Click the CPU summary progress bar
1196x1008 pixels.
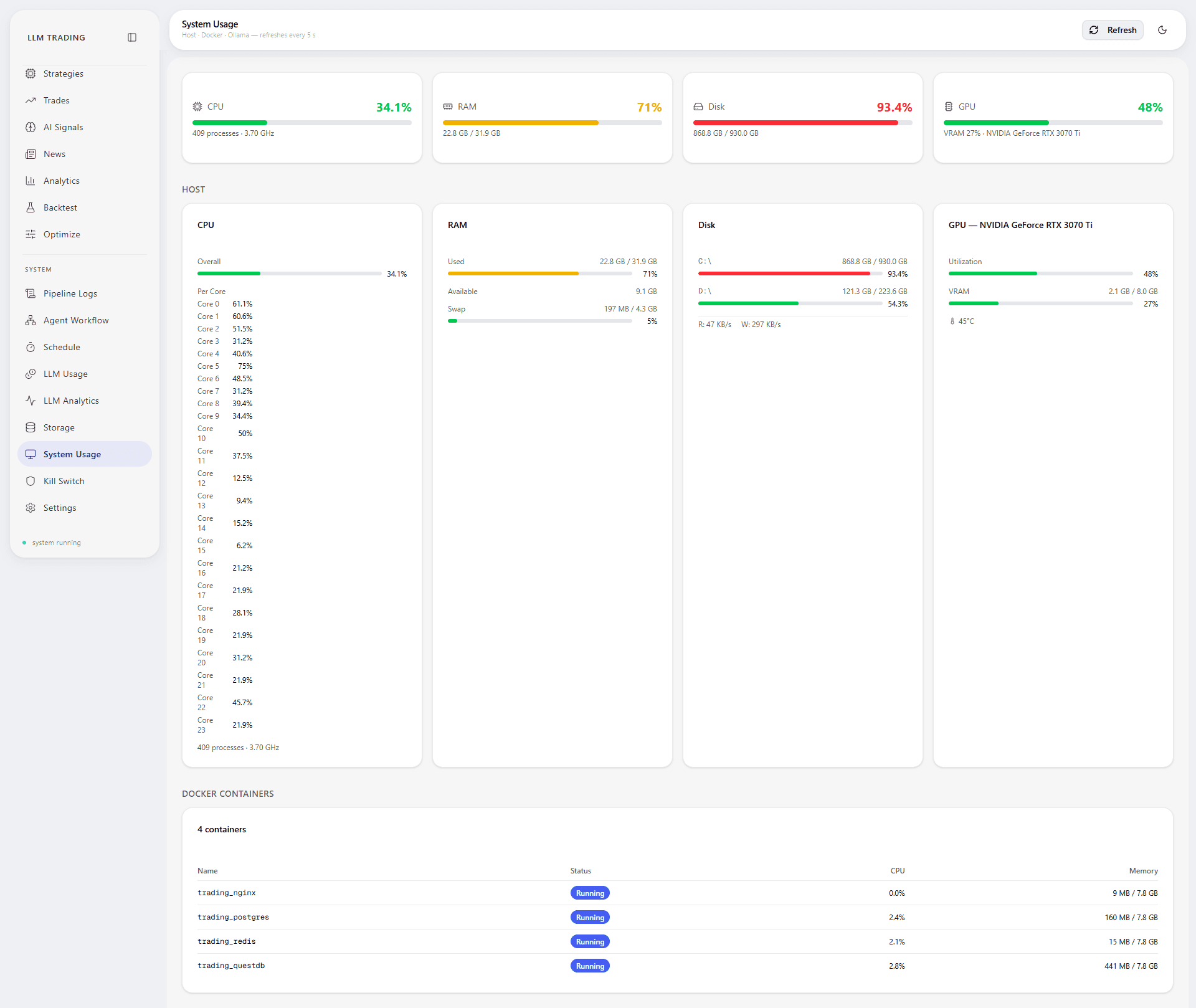click(x=302, y=123)
